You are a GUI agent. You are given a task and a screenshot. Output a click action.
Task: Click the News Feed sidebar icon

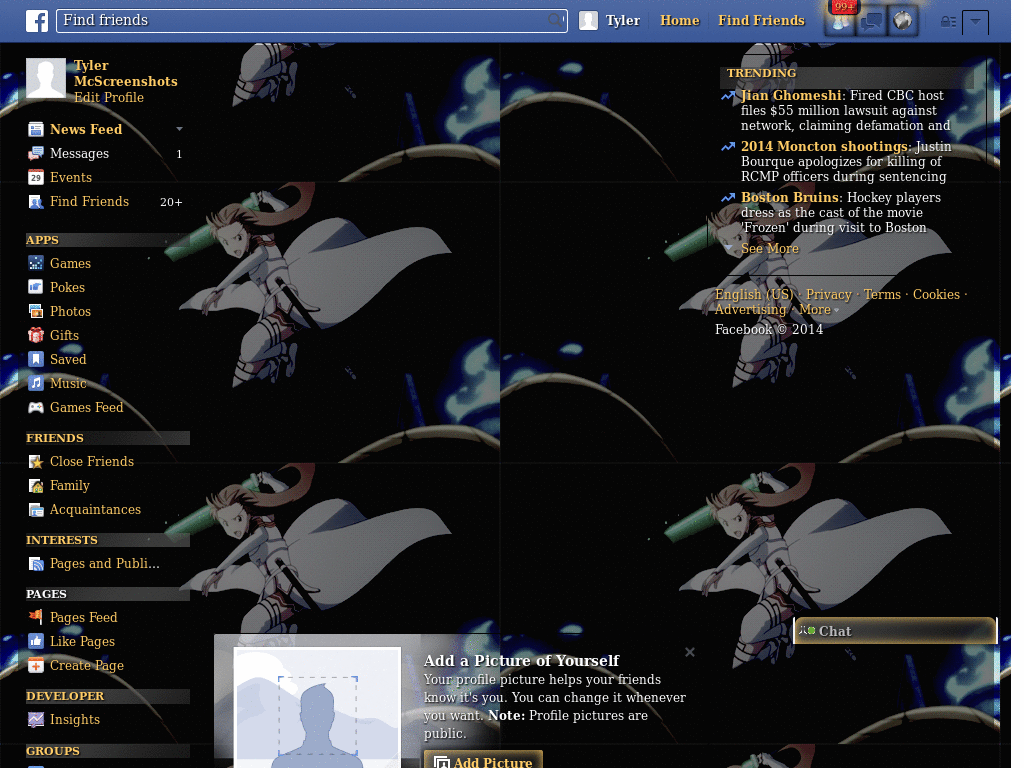[x=36, y=129]
